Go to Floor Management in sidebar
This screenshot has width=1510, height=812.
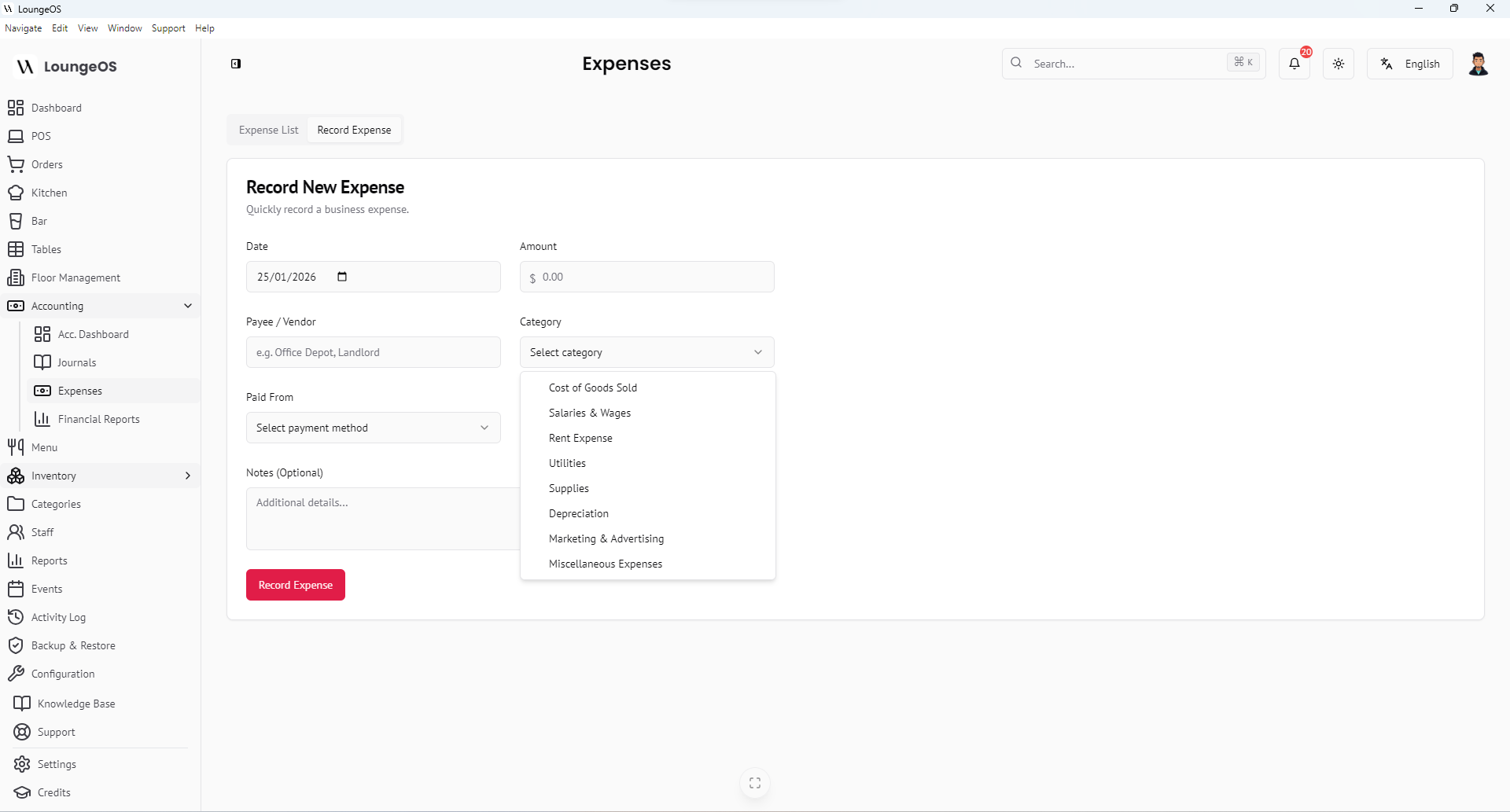click(75, 277)
